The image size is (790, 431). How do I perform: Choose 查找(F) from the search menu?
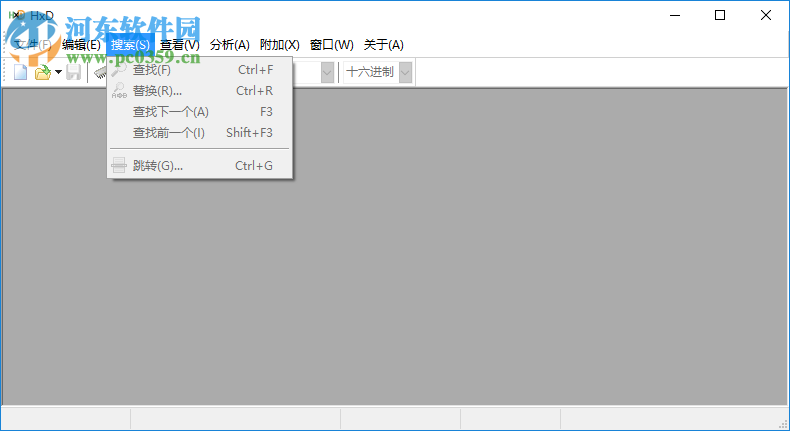click(200, 70)
